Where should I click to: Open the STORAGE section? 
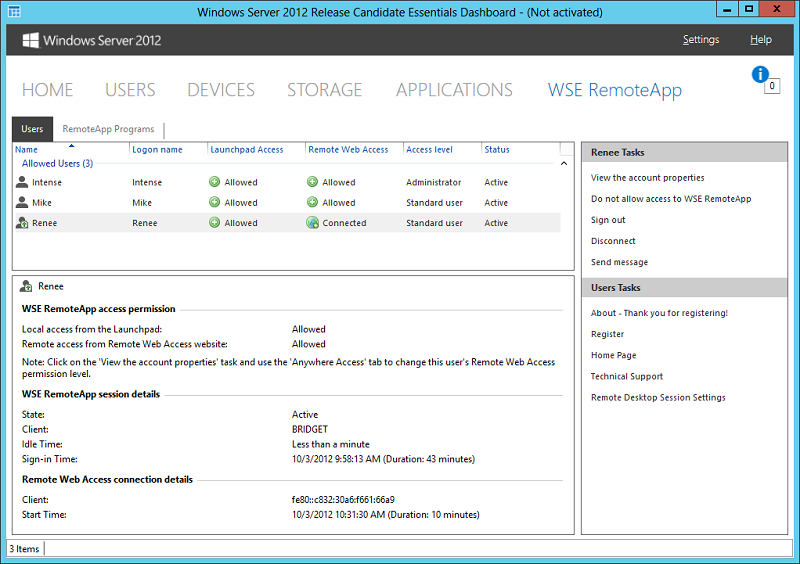pos(324,90)
